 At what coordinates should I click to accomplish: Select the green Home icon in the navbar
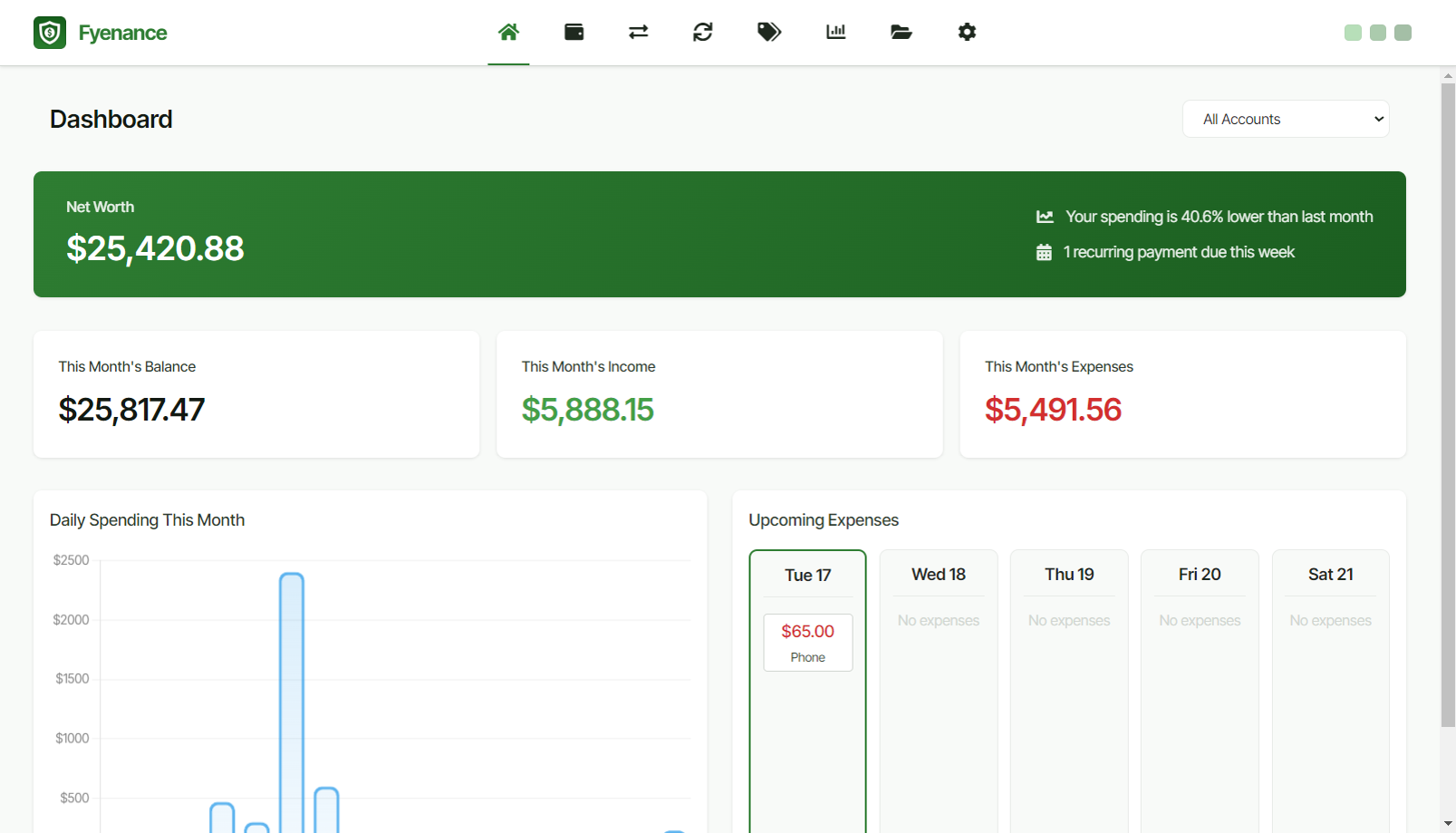[508, 30]
